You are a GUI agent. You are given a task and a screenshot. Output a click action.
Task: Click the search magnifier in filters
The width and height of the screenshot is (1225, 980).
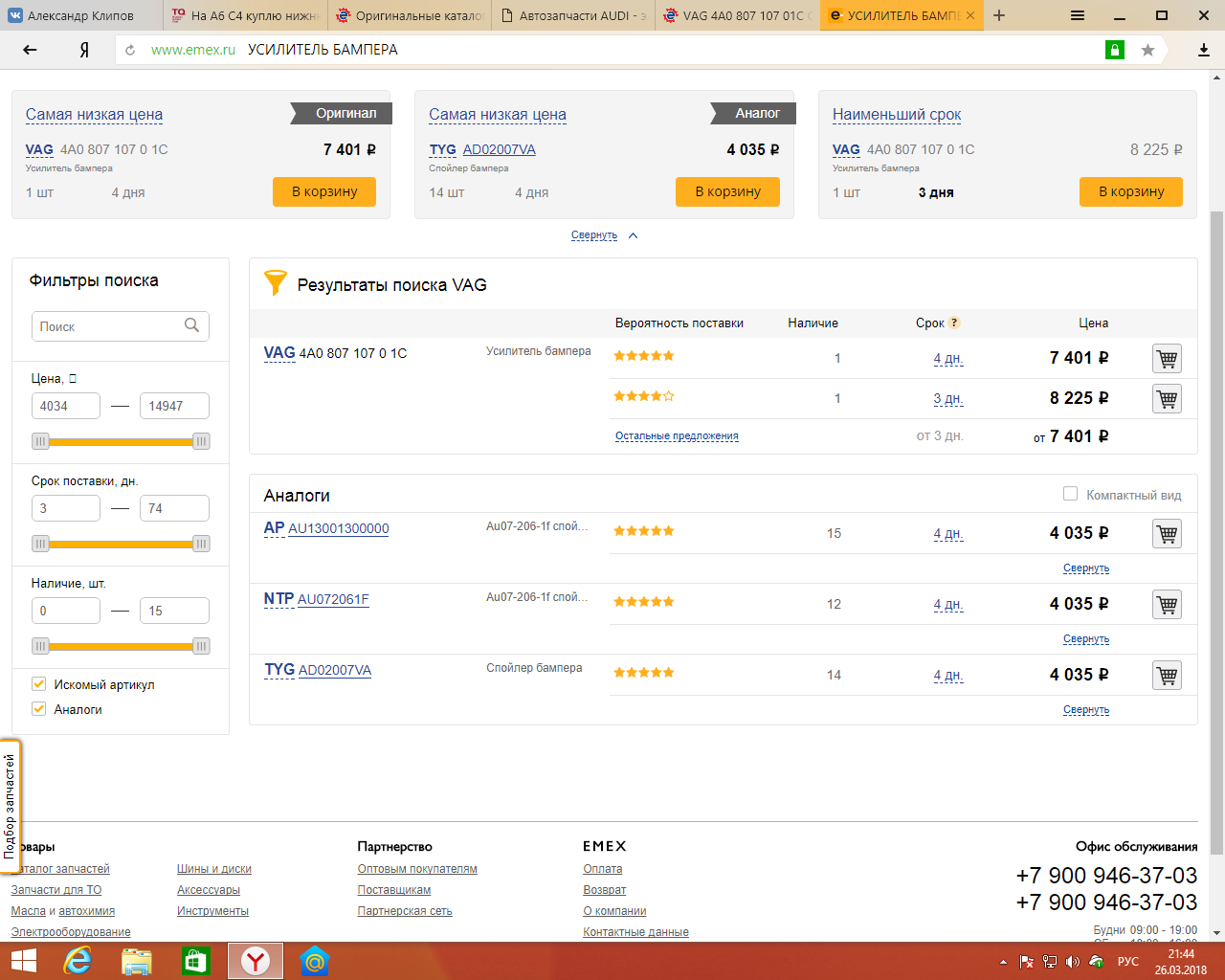tap(191, 325)
